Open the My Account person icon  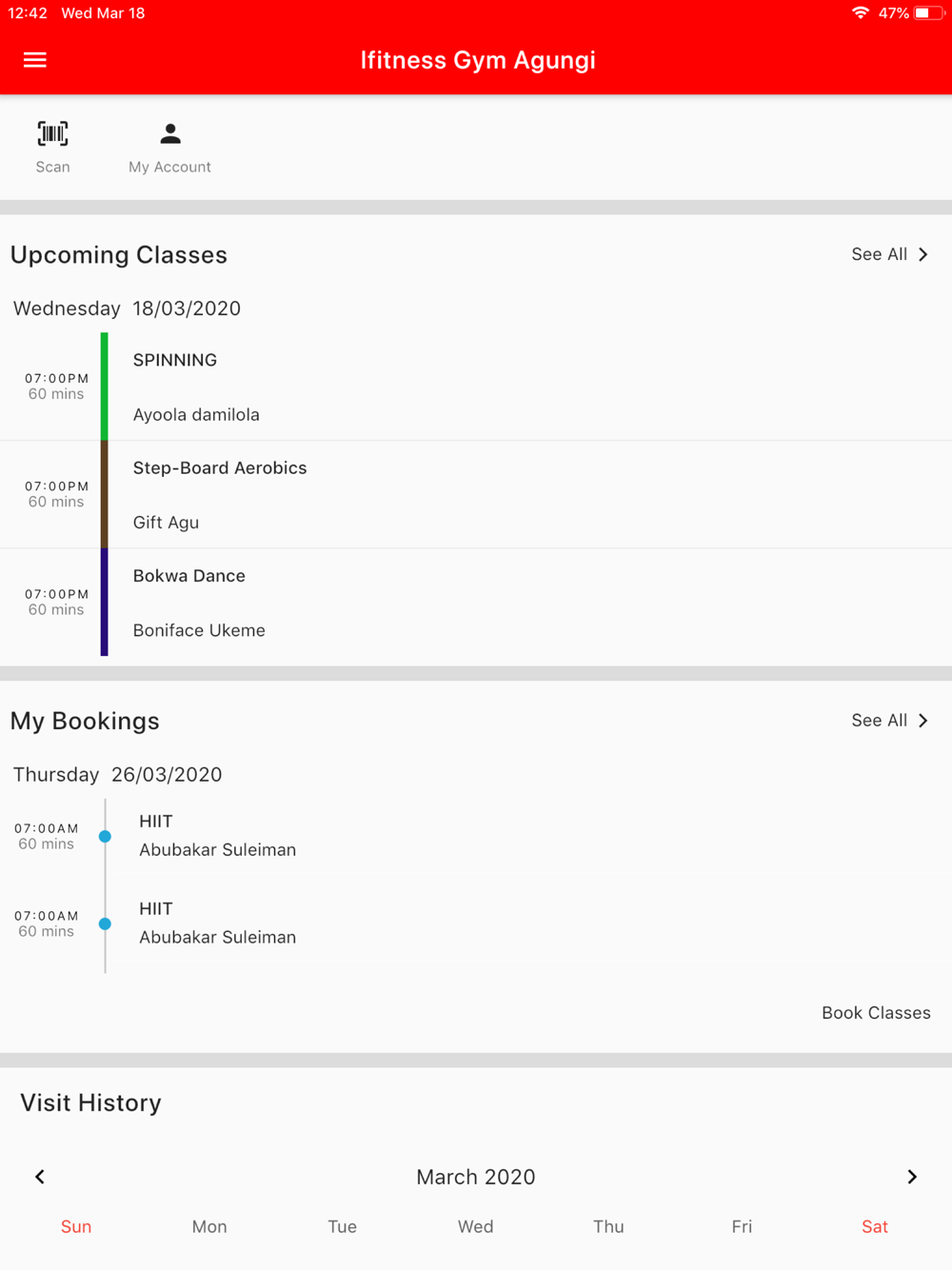(x=170, y=133)
